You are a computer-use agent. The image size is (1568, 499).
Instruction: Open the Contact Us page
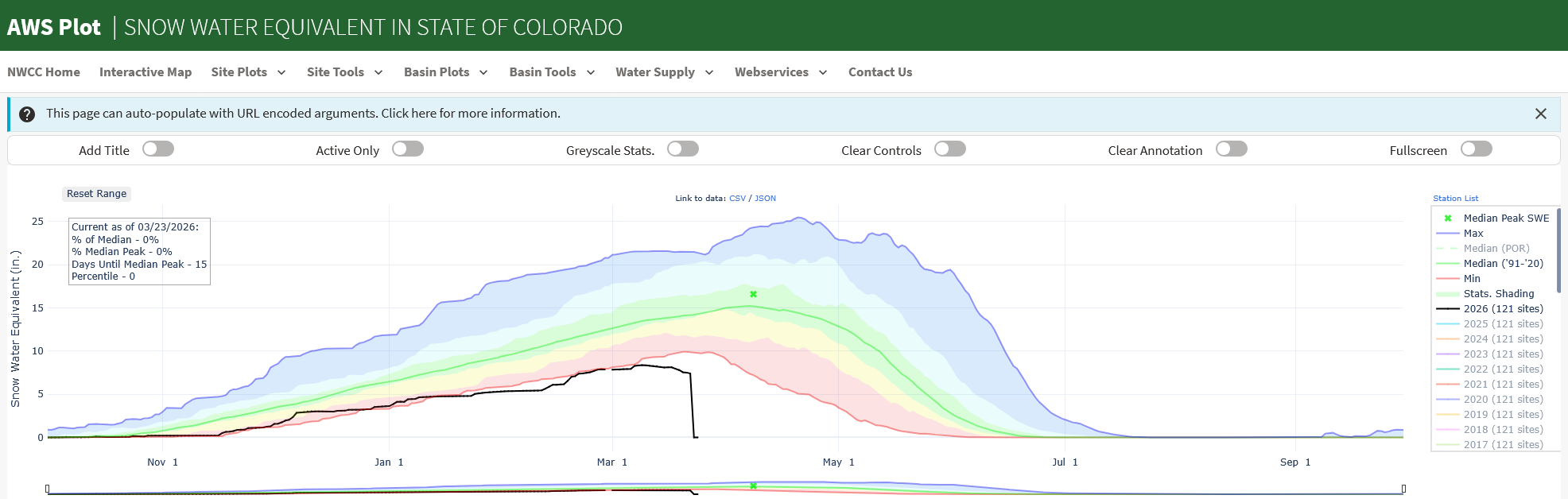point(879,72)
